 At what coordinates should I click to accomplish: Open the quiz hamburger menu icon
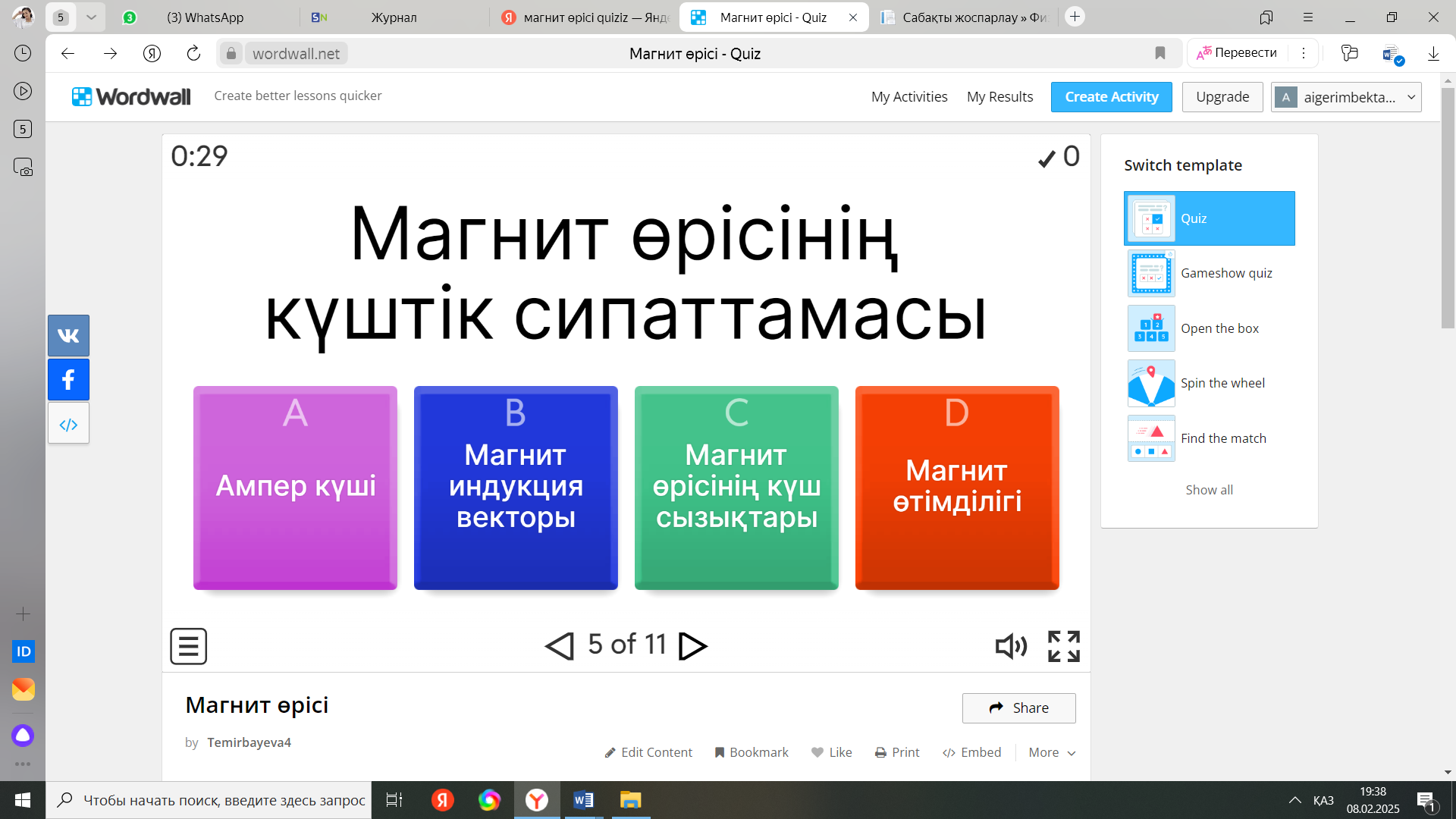click(188, 646)
